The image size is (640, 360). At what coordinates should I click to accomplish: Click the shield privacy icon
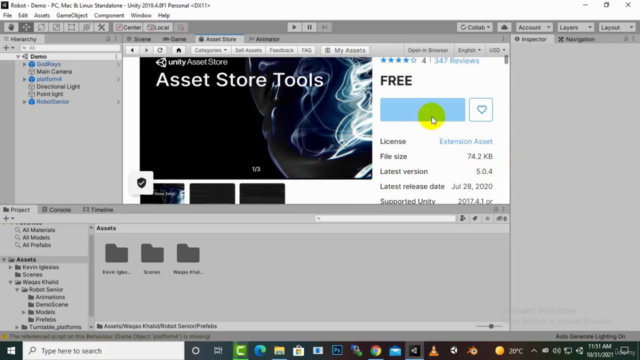coord(142,183)
